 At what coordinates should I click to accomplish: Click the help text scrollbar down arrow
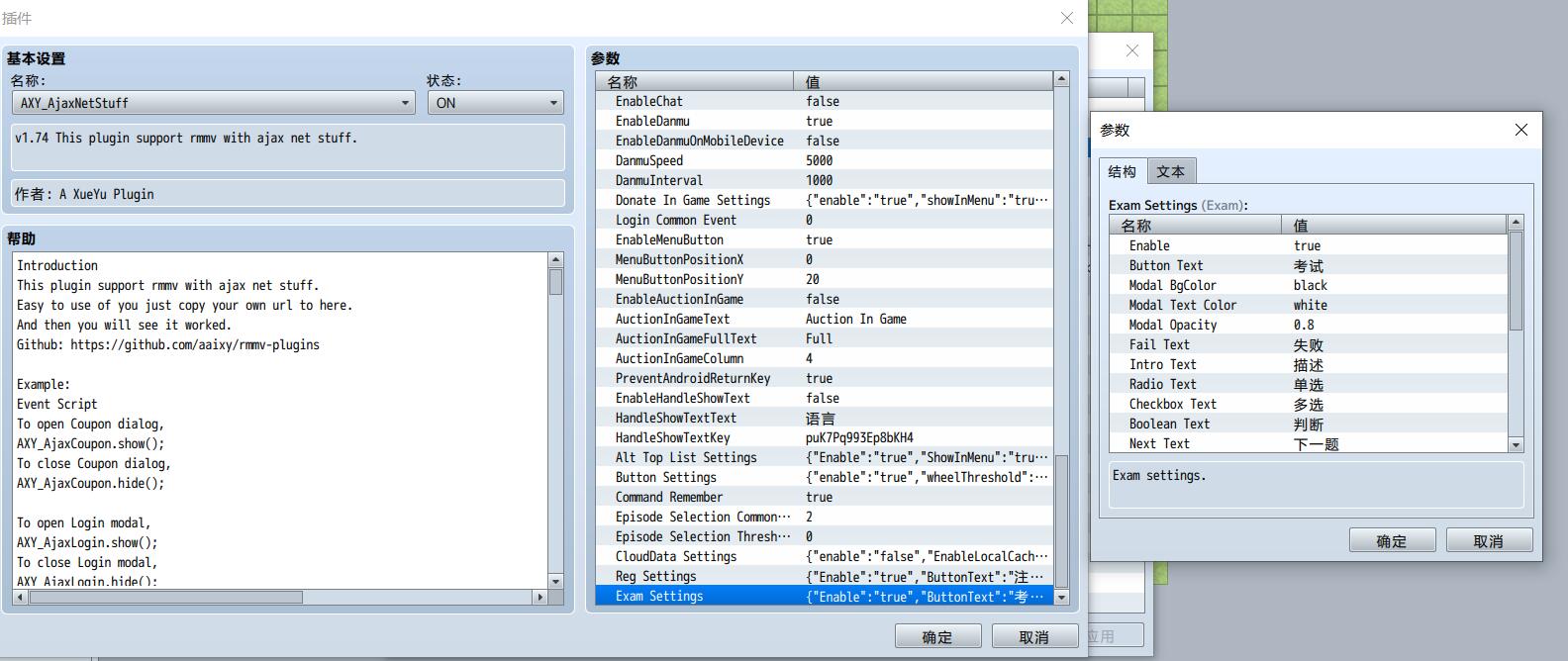(555, 581)
